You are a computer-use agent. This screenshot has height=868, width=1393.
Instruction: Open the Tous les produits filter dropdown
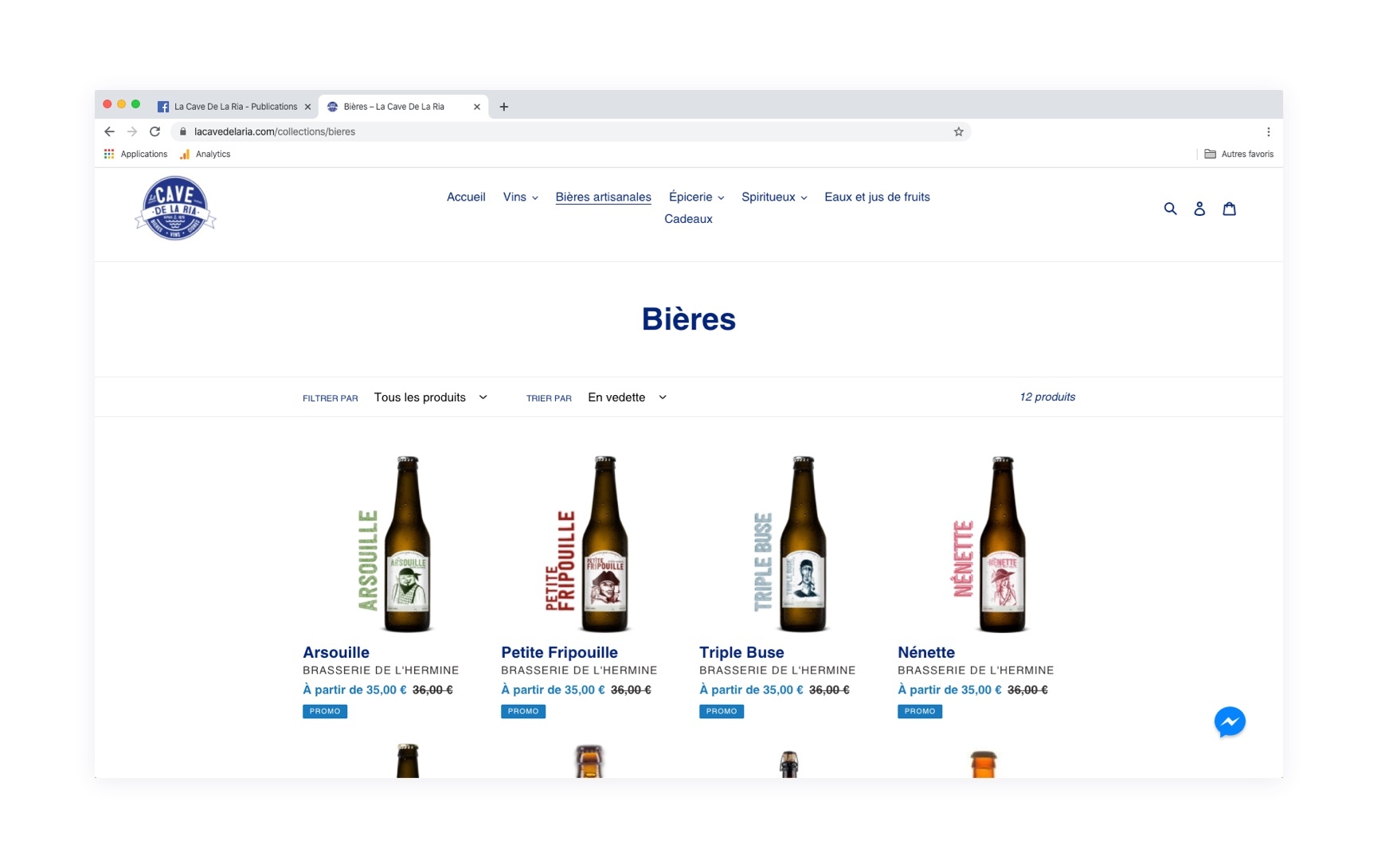pyautogui.click(x=431, y=397)
